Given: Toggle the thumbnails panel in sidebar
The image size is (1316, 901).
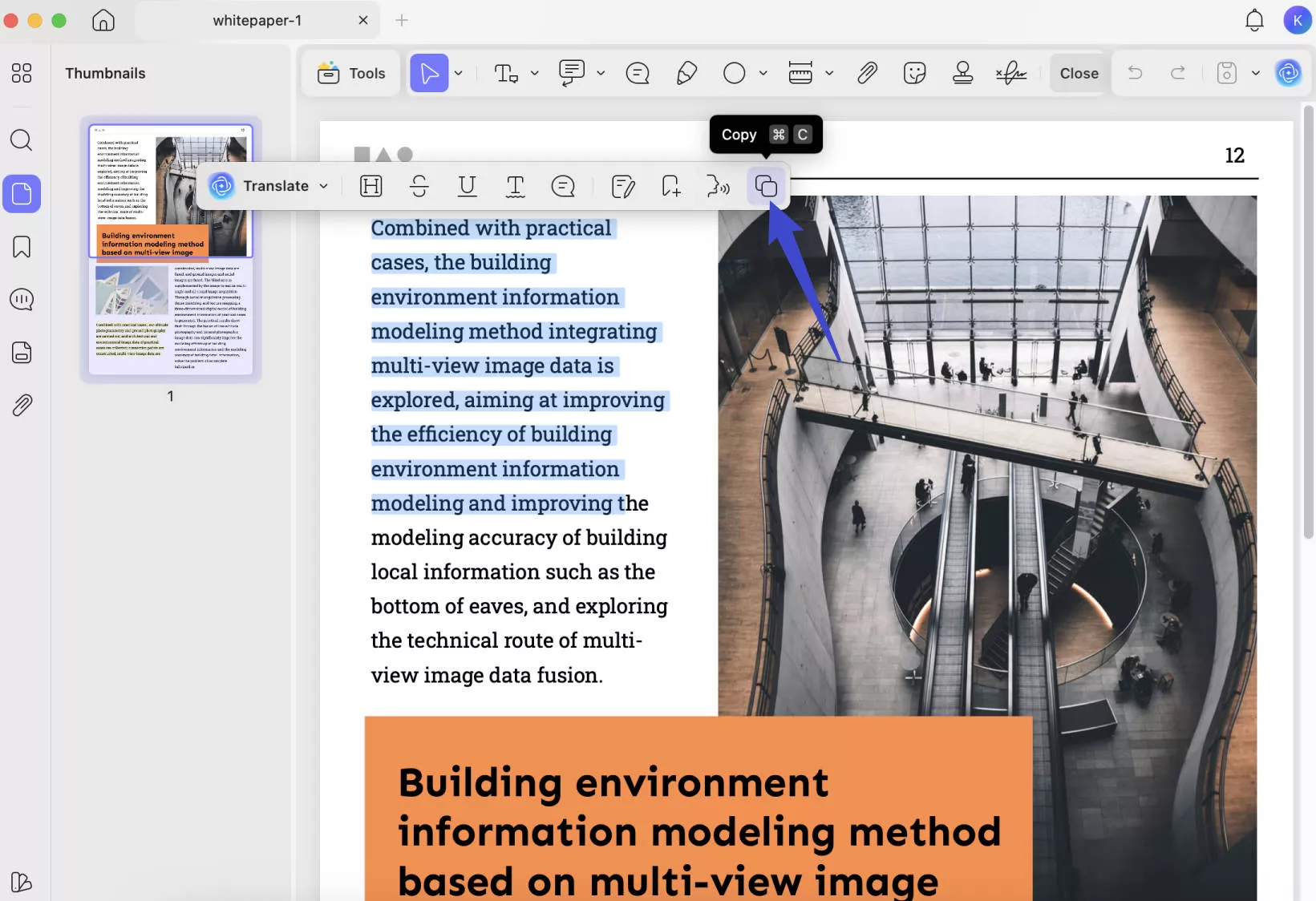Looking at the screenshot, I should point(22,194).
